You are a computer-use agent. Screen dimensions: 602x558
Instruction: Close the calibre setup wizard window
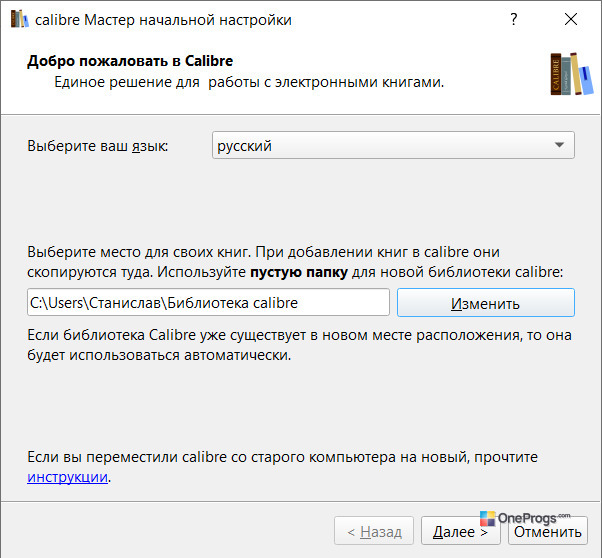point(571,19)
